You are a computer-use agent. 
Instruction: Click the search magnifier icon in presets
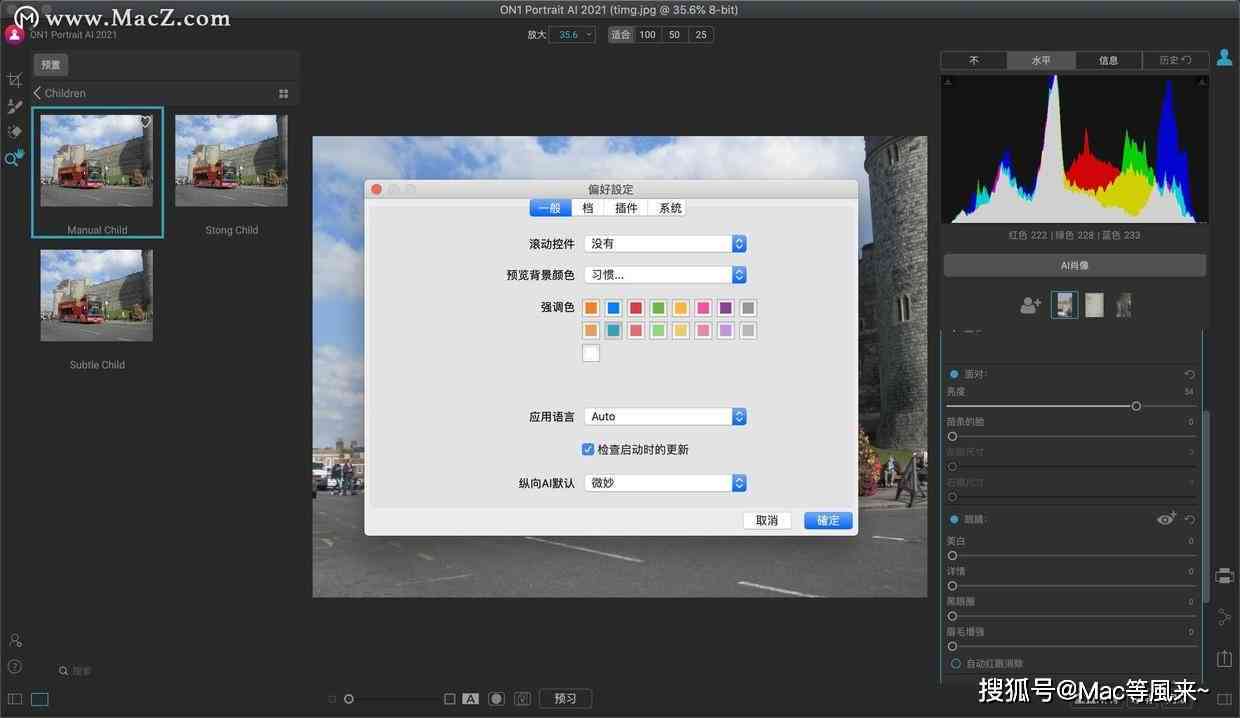coord(63,671)
